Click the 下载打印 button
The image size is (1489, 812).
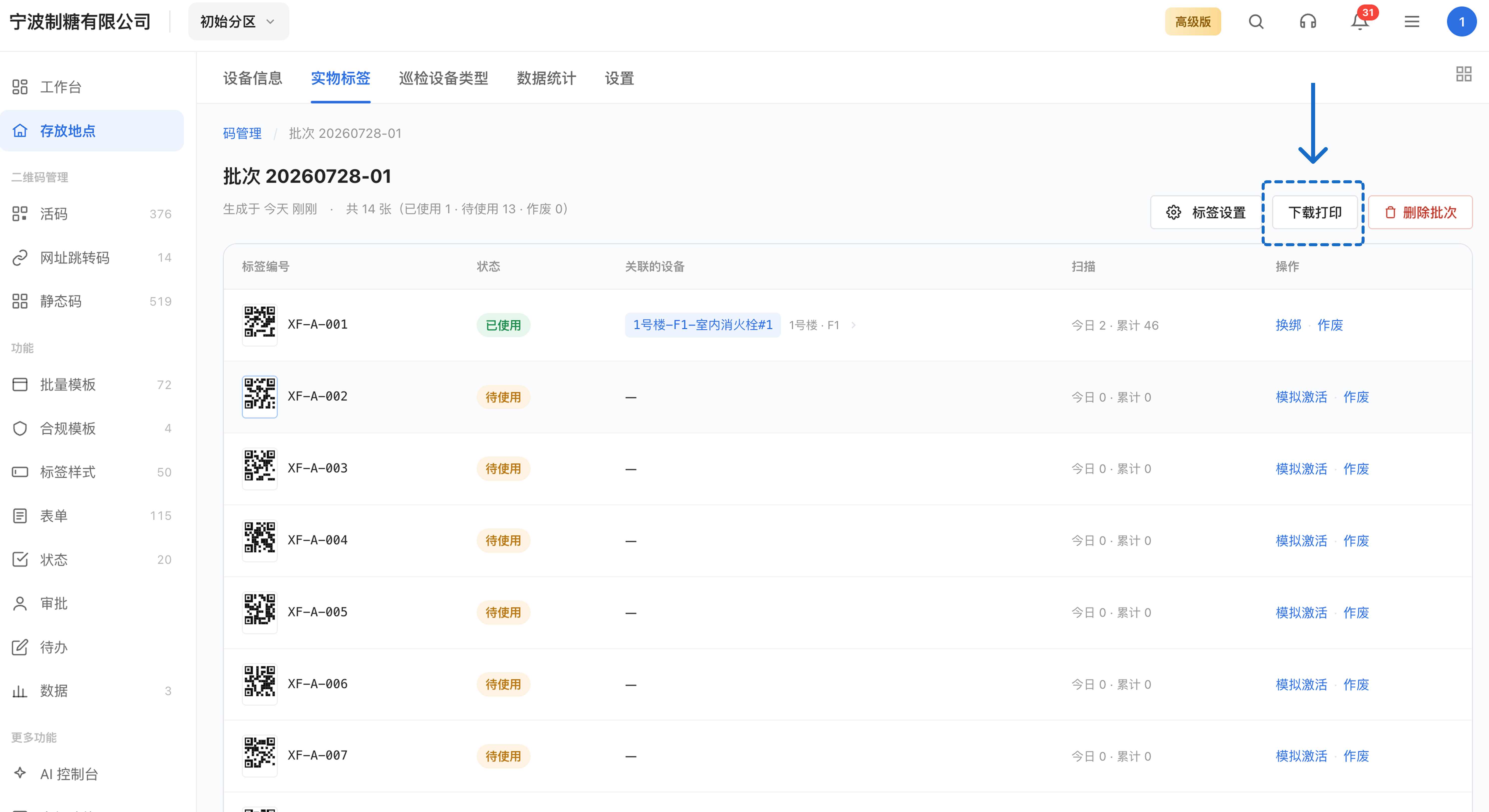1315,212
